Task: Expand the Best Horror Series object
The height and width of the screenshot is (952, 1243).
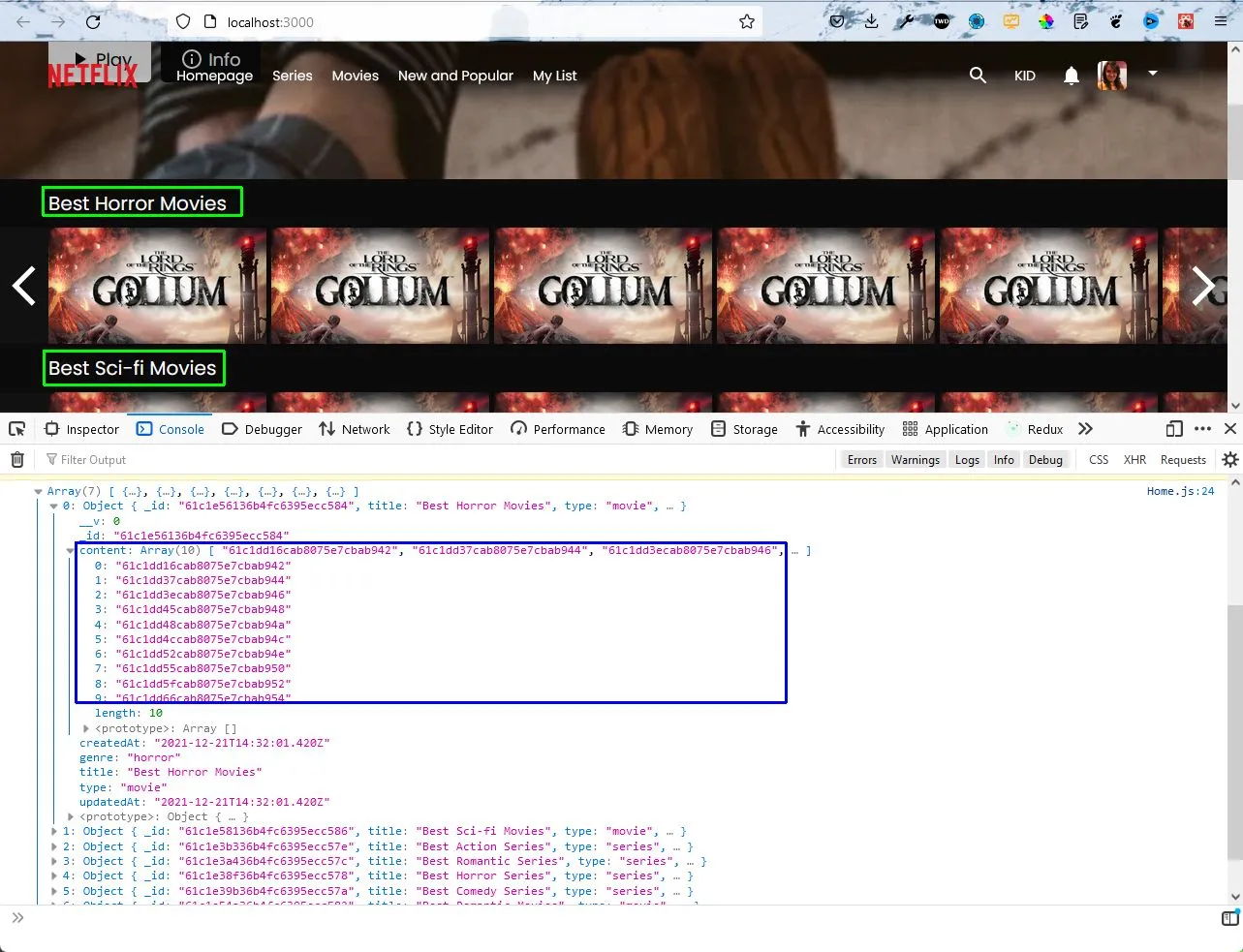Action: [x=54, y=875]
